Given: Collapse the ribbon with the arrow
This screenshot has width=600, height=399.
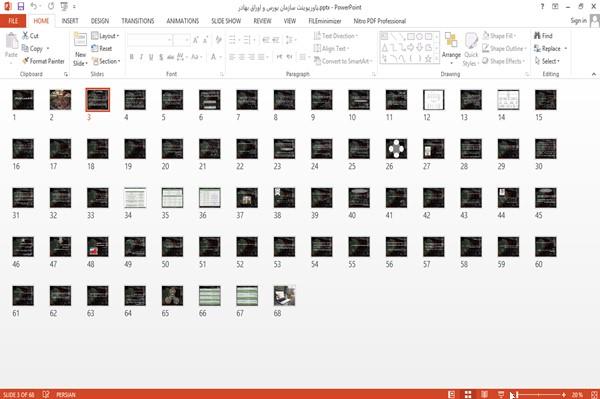Looking at the screenshot, I should point(594,74).
